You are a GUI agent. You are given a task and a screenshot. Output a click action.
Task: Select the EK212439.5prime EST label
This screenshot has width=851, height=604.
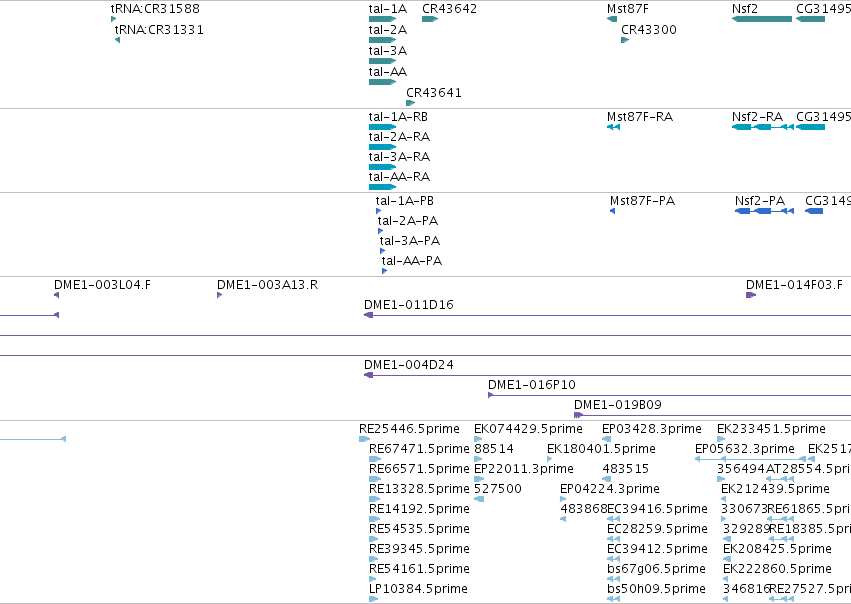[775, 489]
